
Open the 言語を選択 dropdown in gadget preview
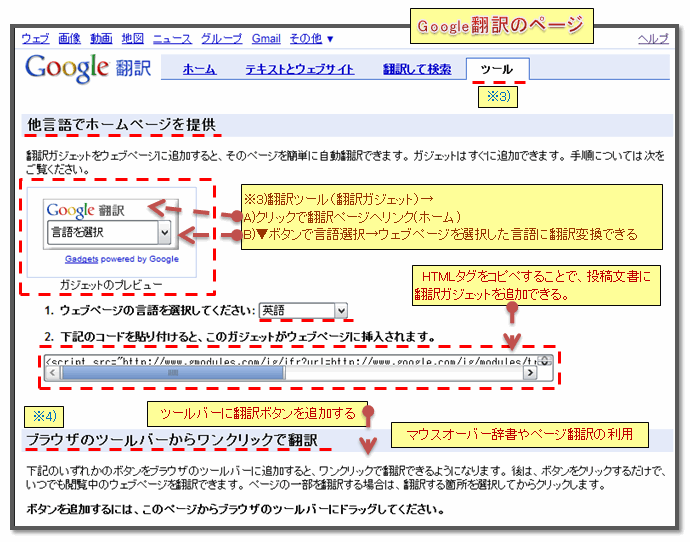coord(109,232)
